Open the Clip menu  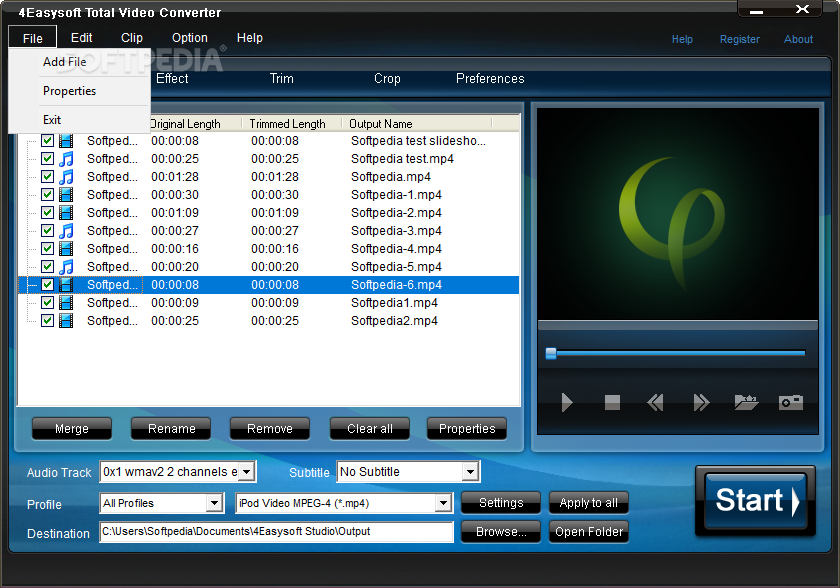pos(132,38)
